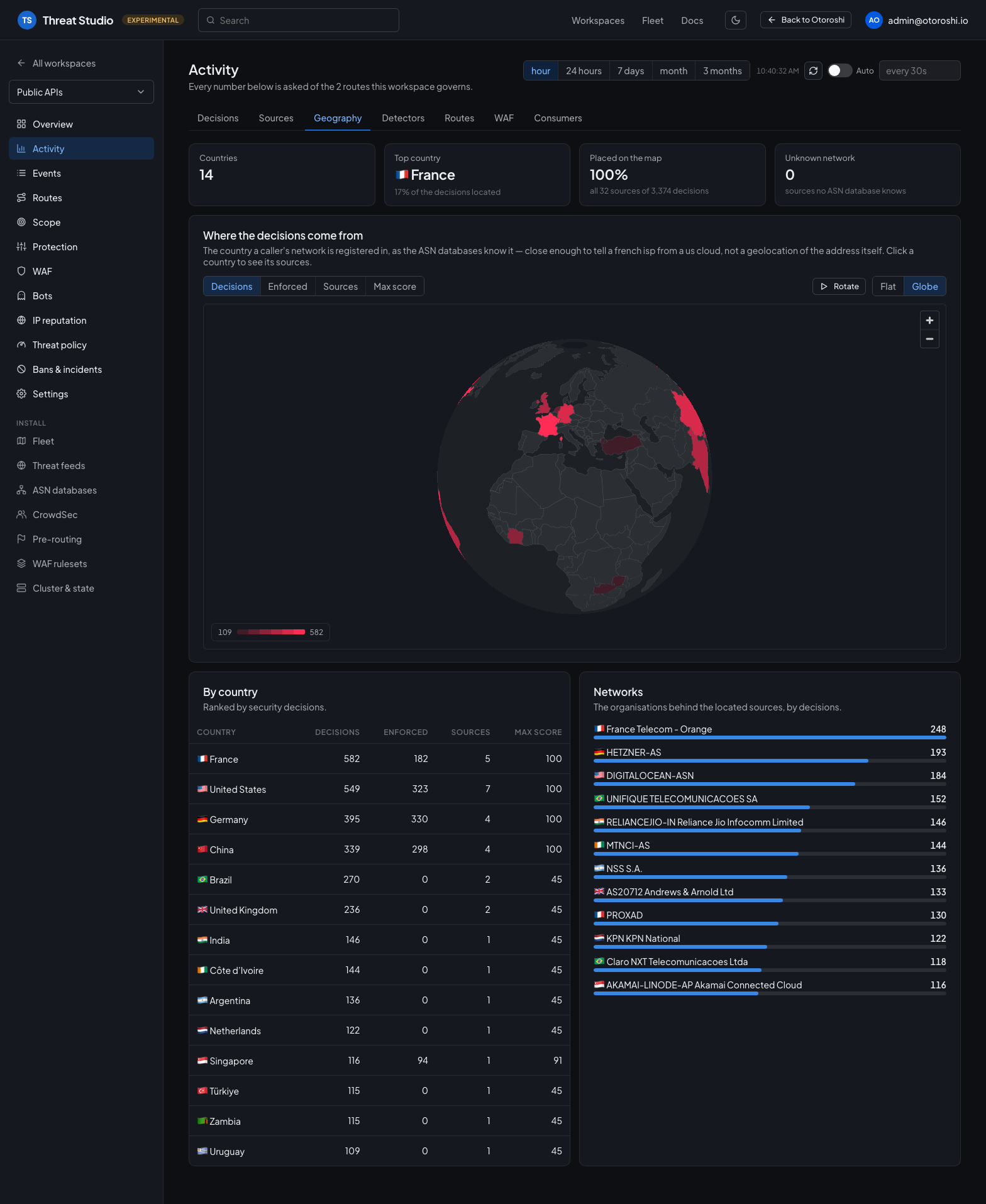
Task: Open Overview via its grid icon
Action: (x=21, y=124)
